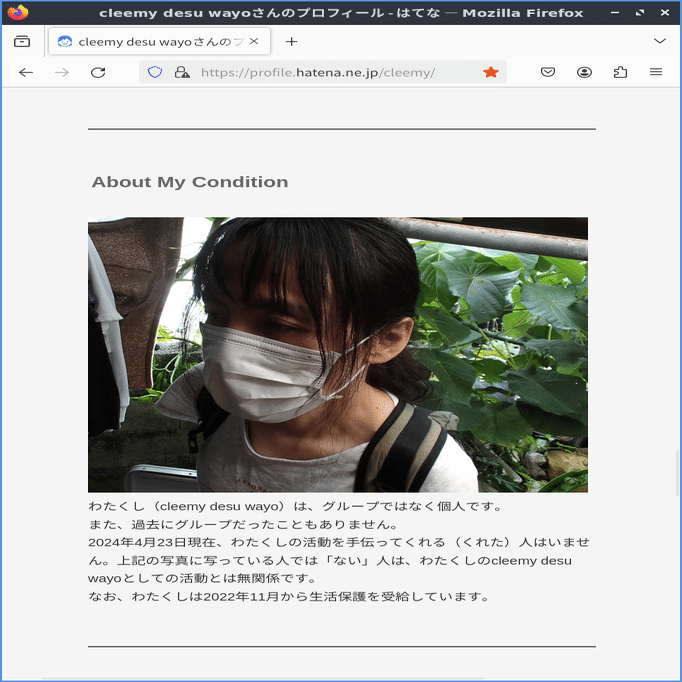Expand the list all tabs chevron
Viewport: 682px width, 682px height.
pos(660,41)
